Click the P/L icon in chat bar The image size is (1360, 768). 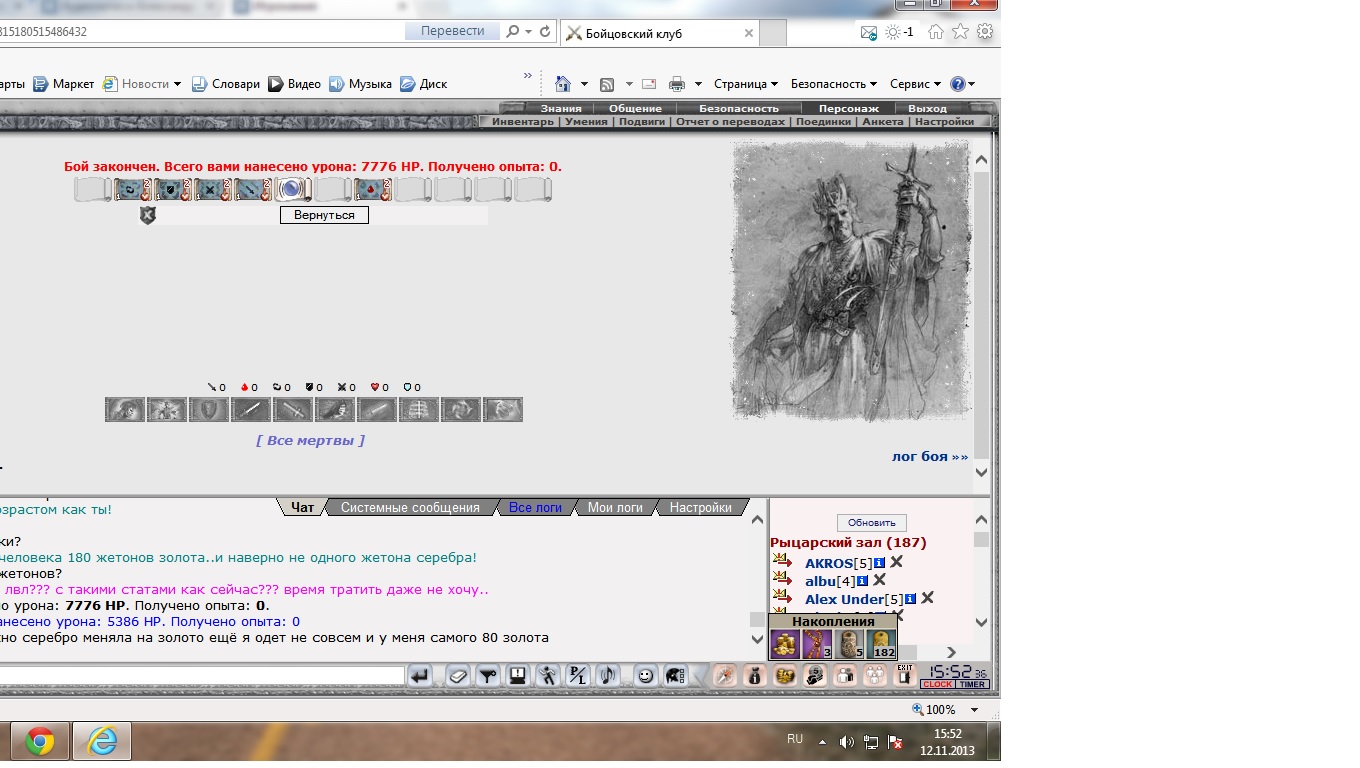578,676
